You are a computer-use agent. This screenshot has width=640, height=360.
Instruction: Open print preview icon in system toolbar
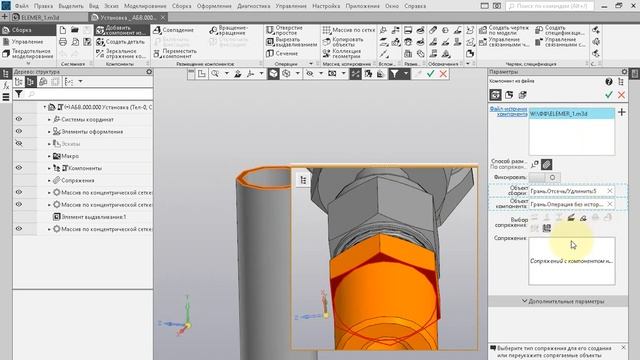[x=75, y=42]
